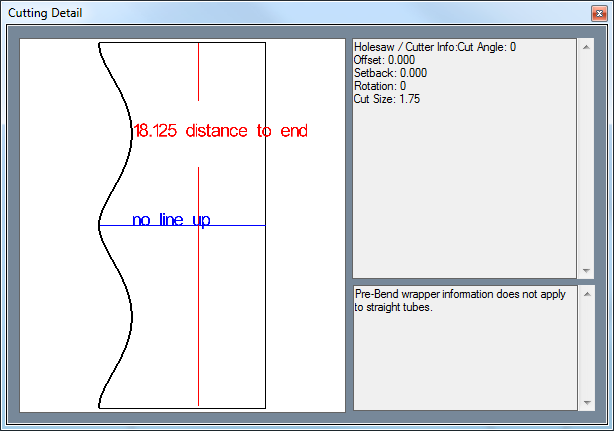Click the Pre-Bend wrapper information text
Image resolution: width=614 pixels, height=431 pixels.
(x=460, y=300)
